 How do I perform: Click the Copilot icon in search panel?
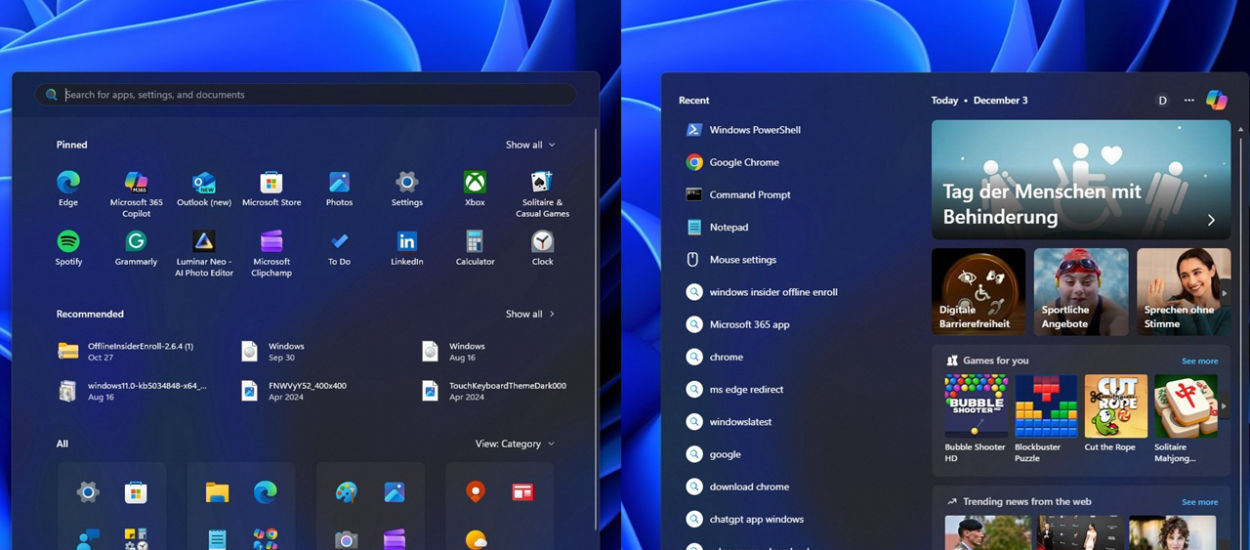[1216, 100]
